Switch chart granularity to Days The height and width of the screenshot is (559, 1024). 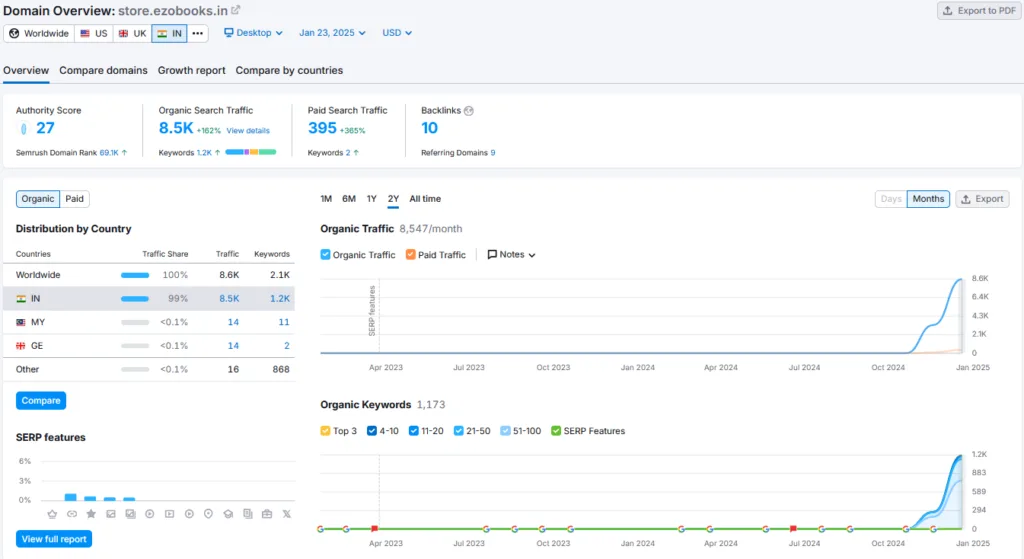(891, 199)
